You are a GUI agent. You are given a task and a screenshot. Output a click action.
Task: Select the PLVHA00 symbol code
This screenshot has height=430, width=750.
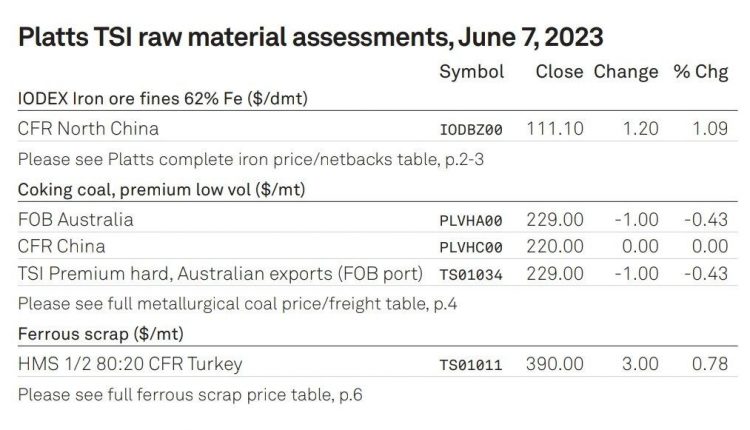pyautogui.click(x=471, y=221)
